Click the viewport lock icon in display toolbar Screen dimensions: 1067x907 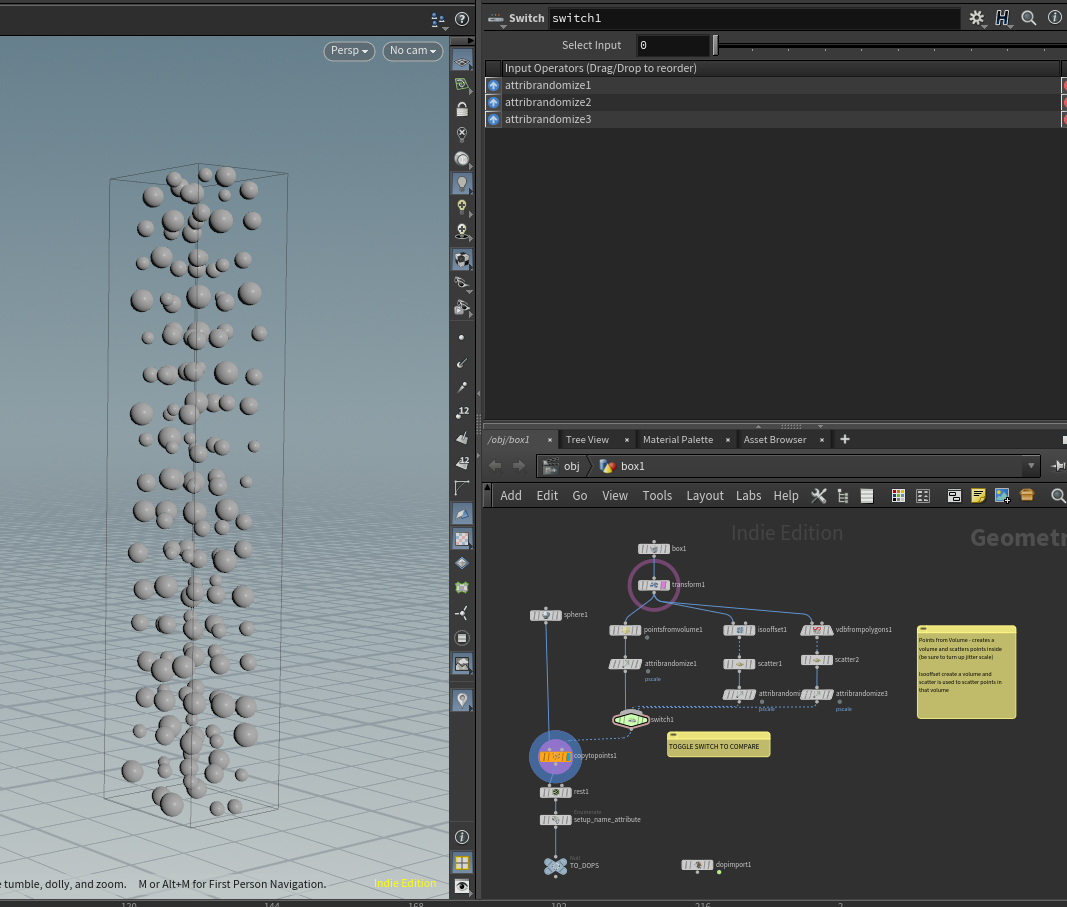tap(462, 110)
